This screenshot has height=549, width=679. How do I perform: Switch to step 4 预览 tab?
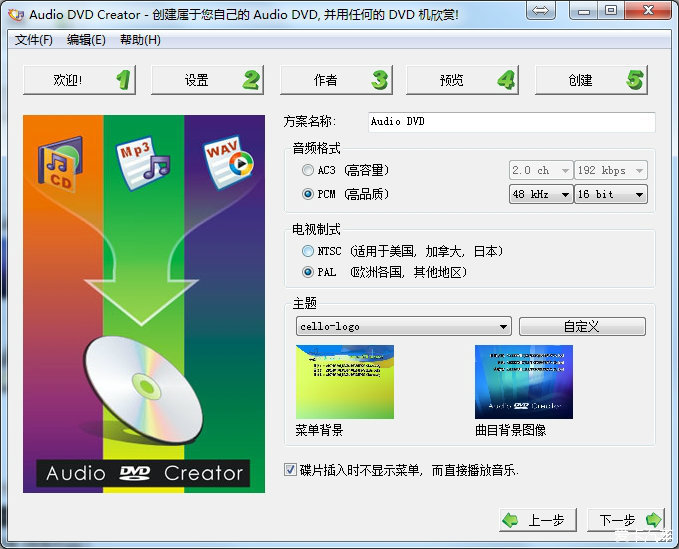pos(462,80)
